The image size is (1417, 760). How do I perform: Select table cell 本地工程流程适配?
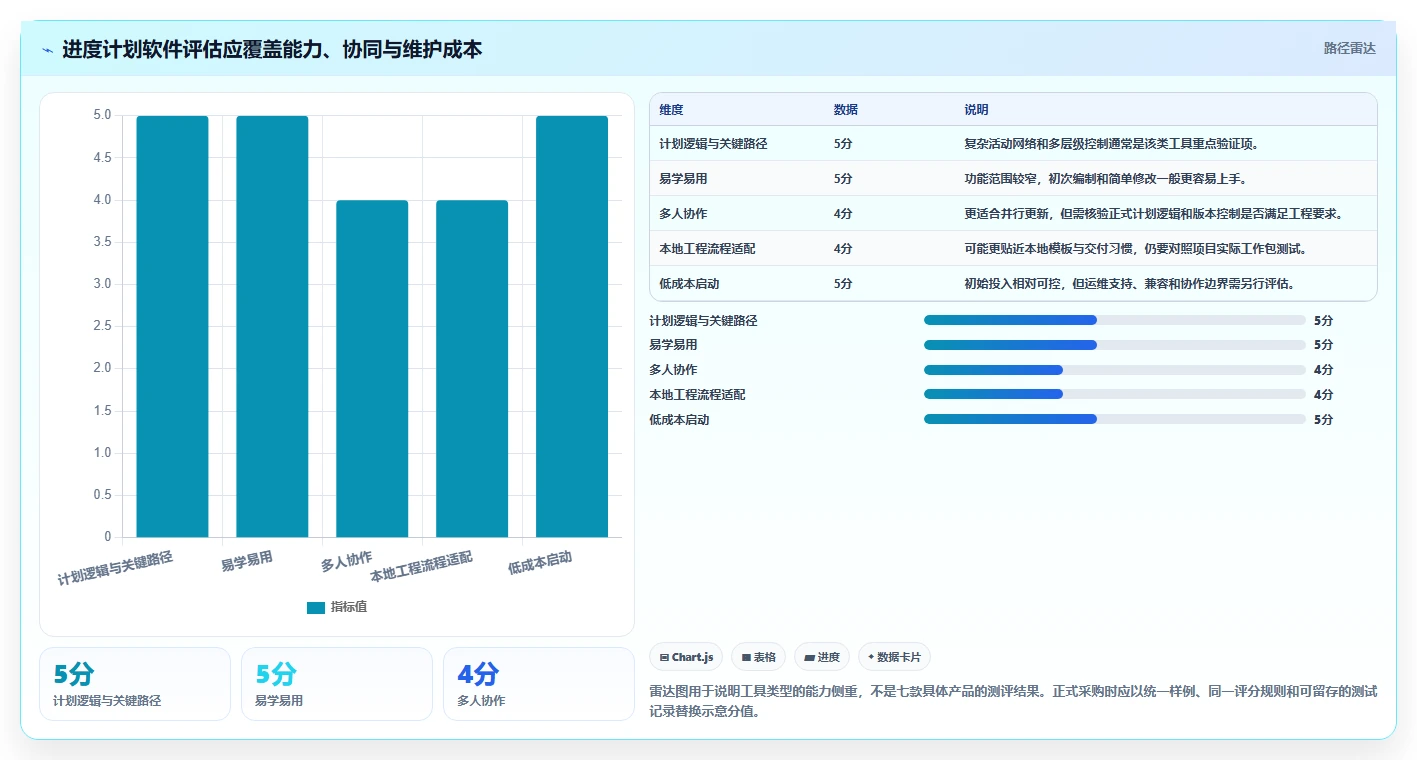click(707, 249)
